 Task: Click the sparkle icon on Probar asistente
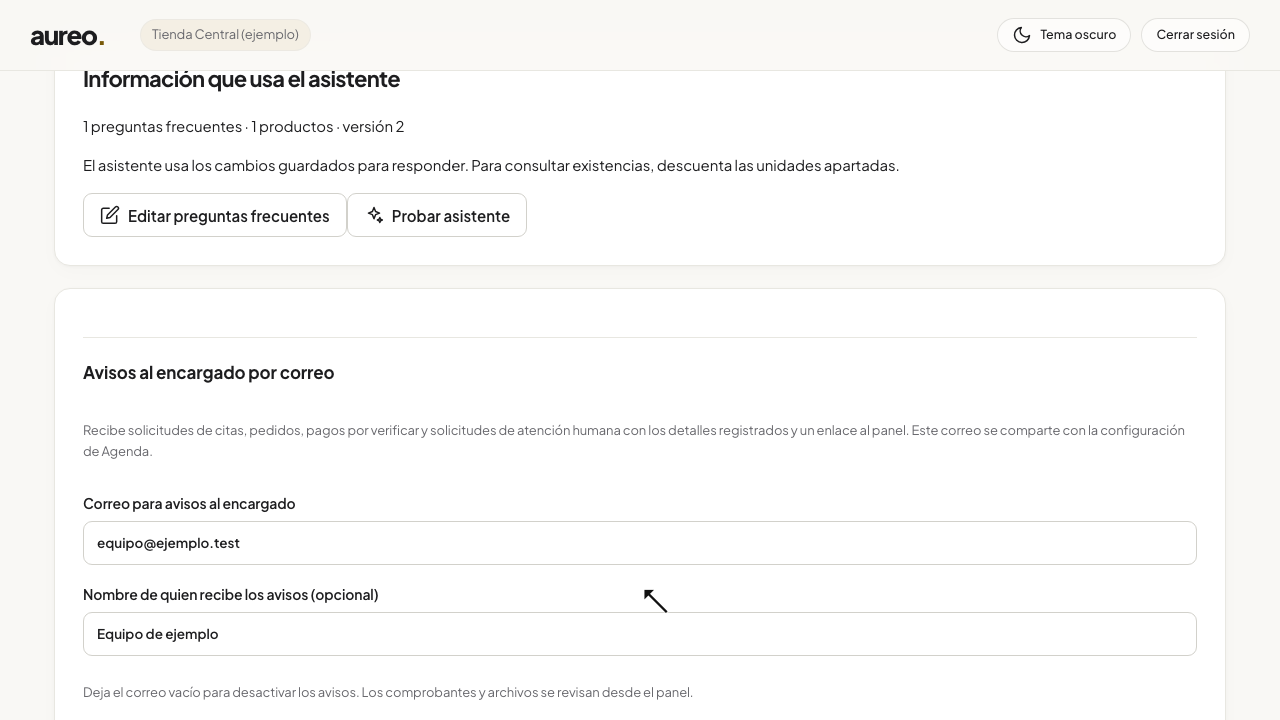pos(375,215)
